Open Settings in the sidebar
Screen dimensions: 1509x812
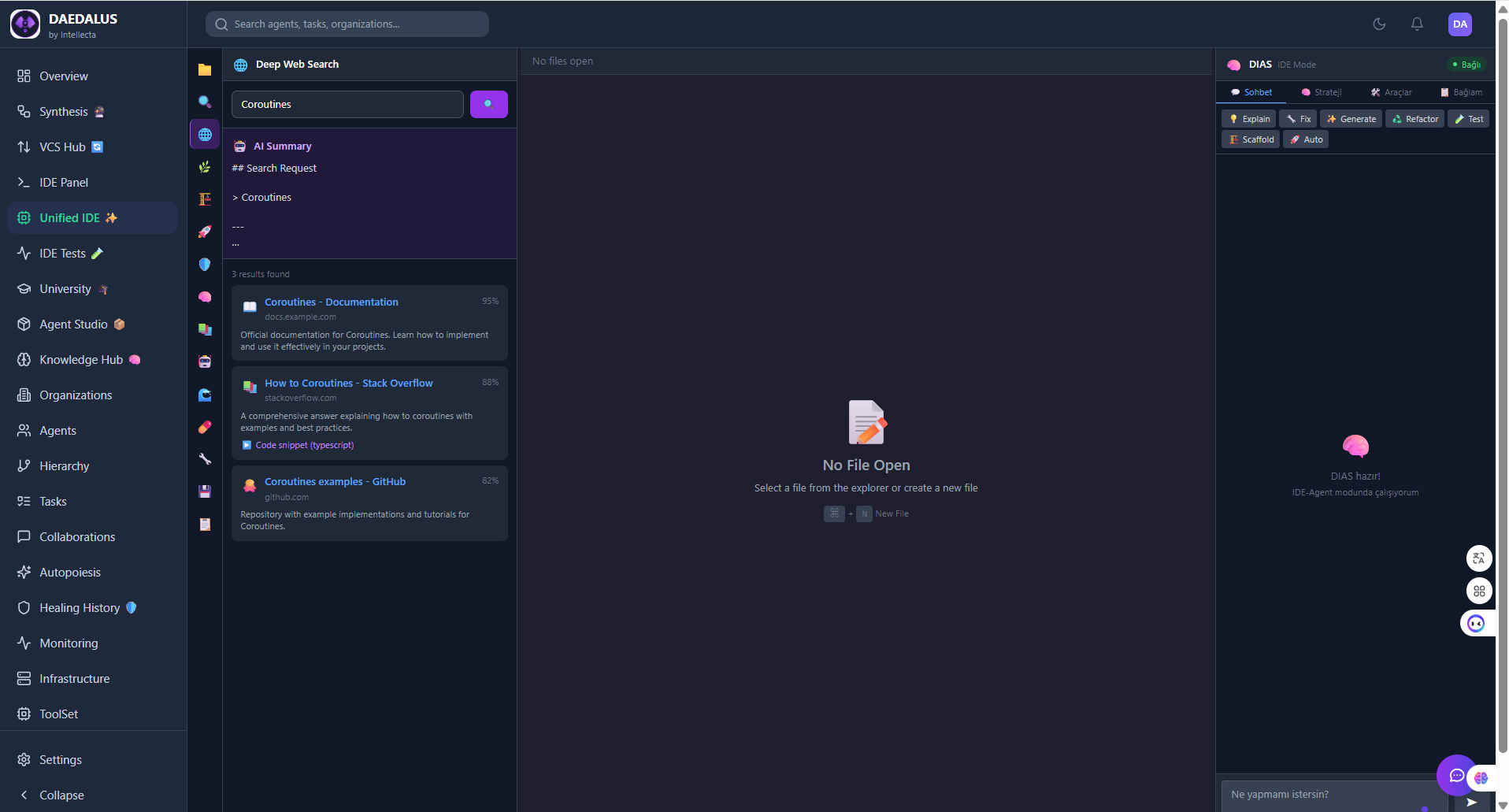93,759
